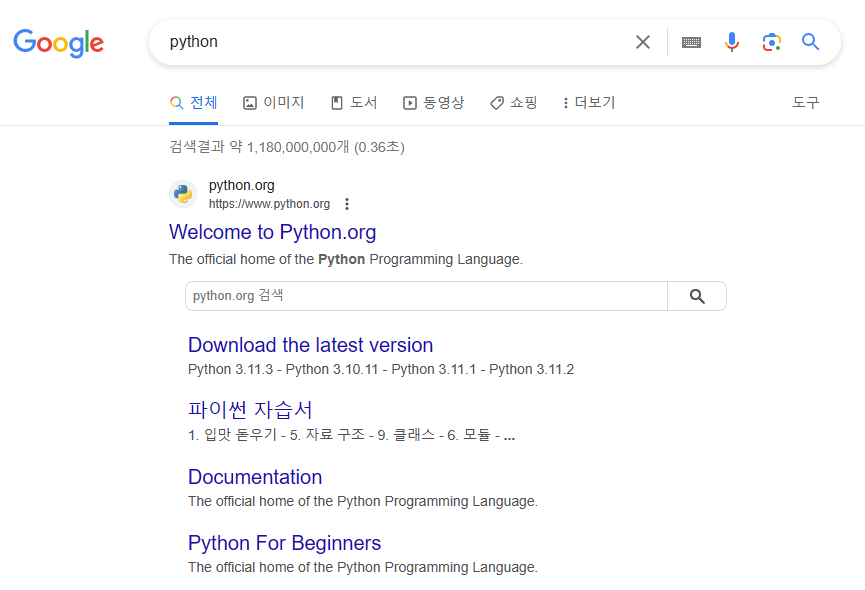Click the python.org site name text

pos(242,185)
